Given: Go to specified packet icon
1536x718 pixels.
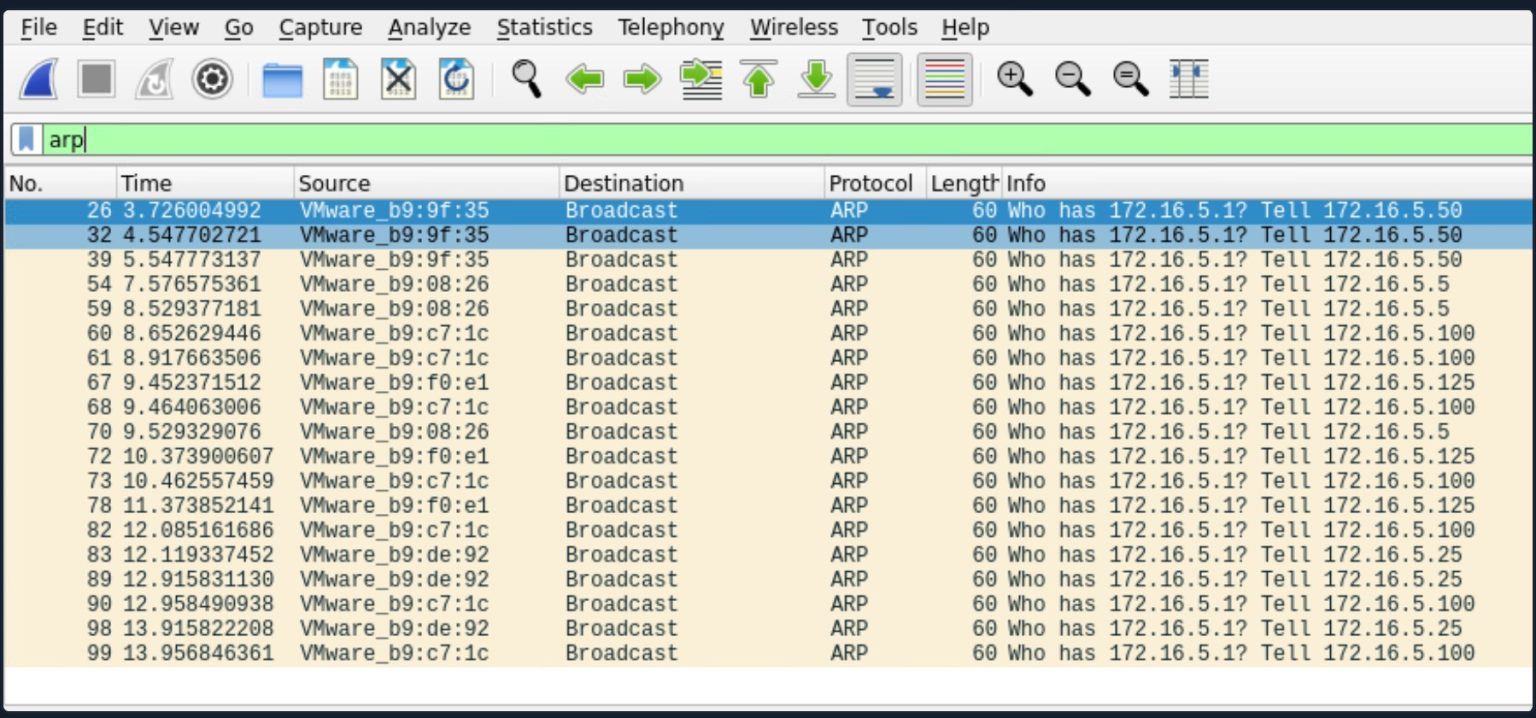Looking at the screenshot, I should pyautogui.click(x=701, y=79).
